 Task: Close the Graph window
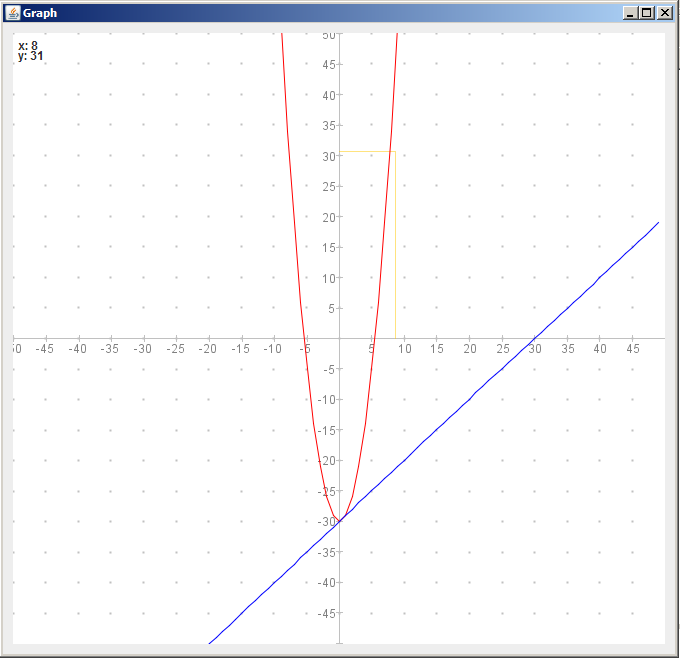[664, 13]
